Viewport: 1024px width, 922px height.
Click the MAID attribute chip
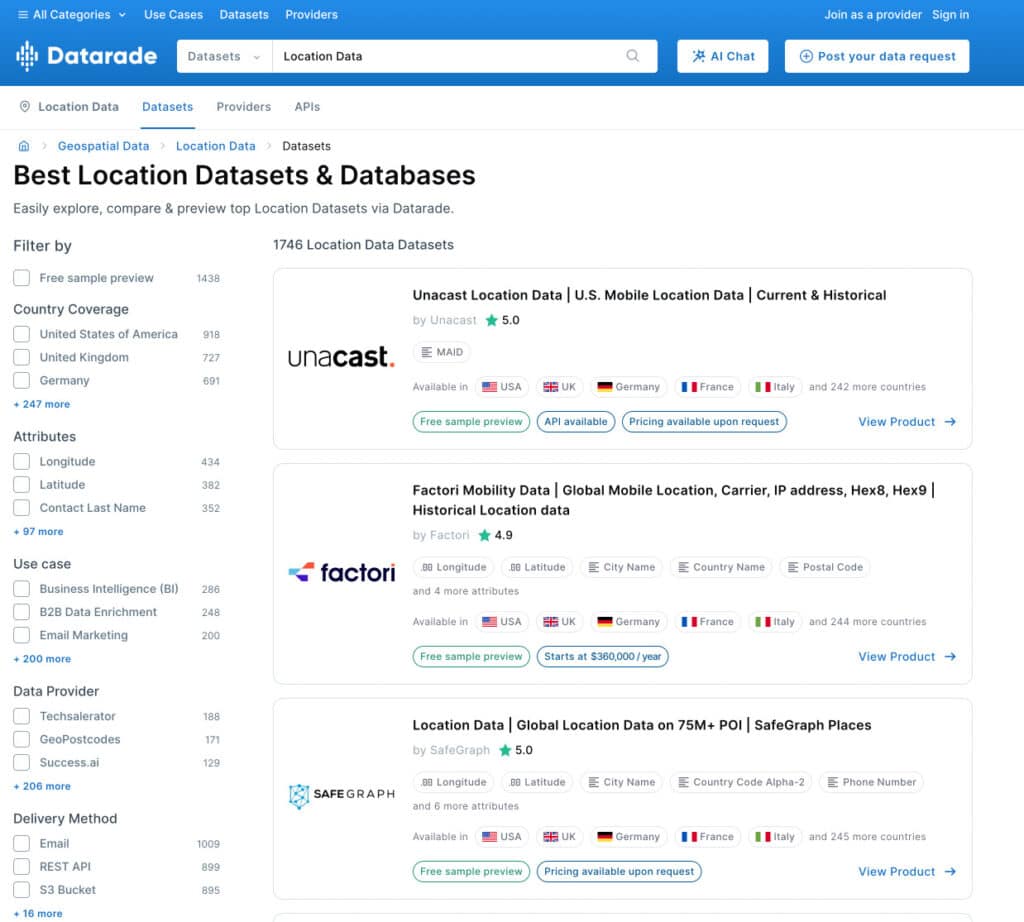(x=441, y=353)
